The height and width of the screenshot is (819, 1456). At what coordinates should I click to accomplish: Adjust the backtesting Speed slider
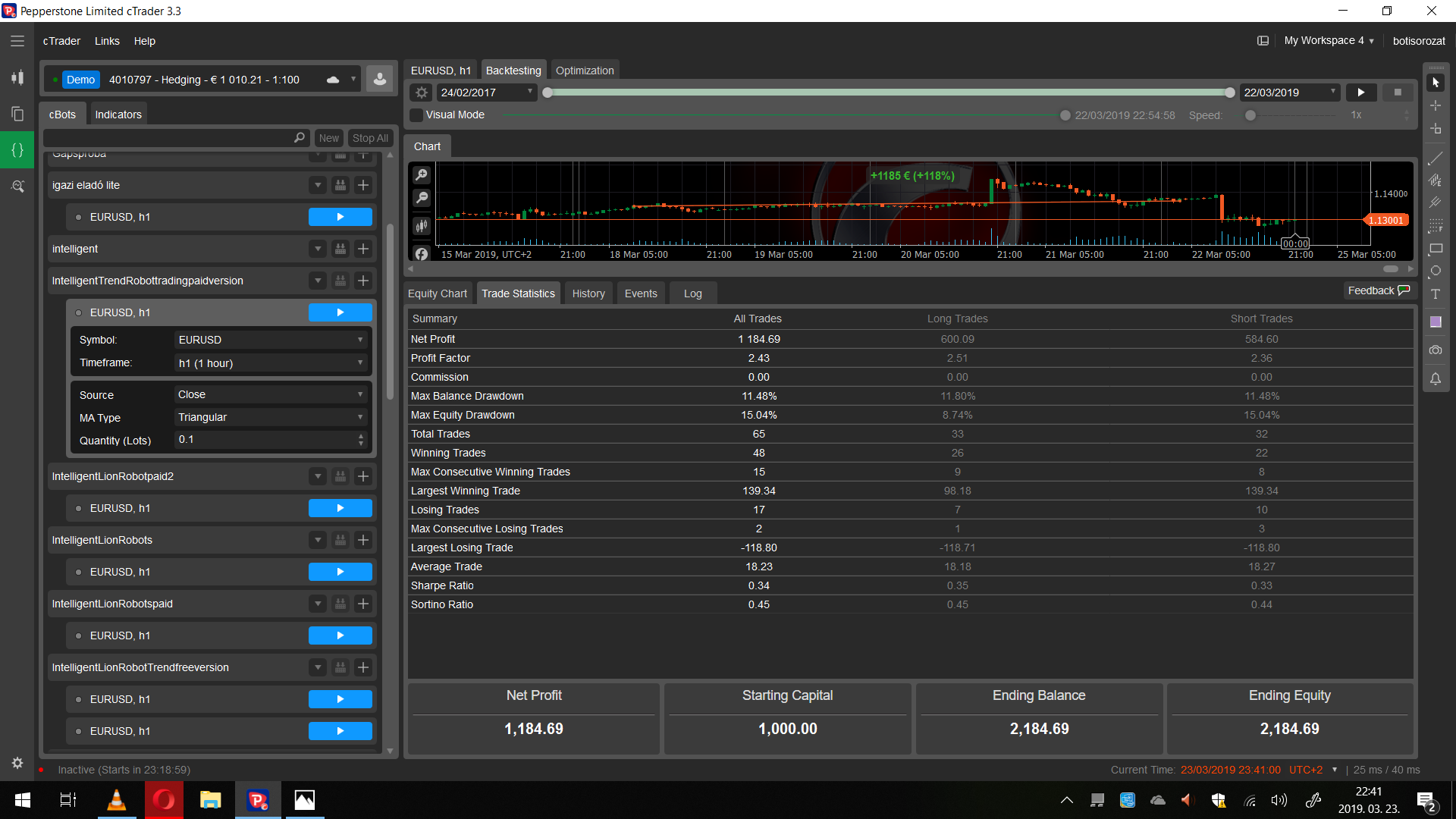pyautogui.click(x=1250, y=115)
